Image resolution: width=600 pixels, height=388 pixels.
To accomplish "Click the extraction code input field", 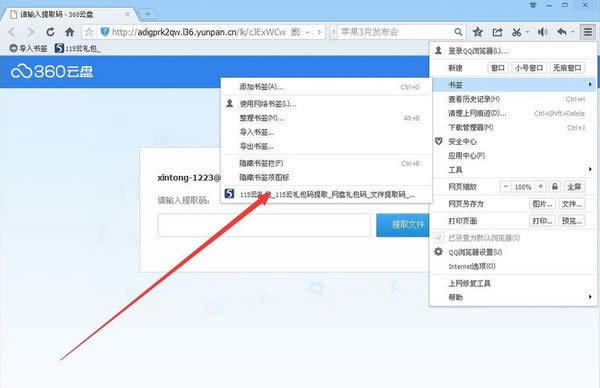I will click(x=264, y=225).
